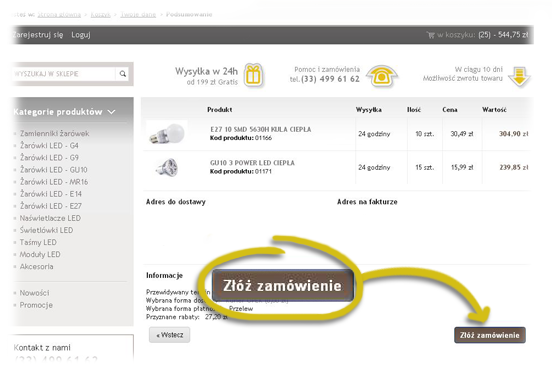Click the price 30,49 zł
Screen dimensions: 552x377
(x=462, y=134)
